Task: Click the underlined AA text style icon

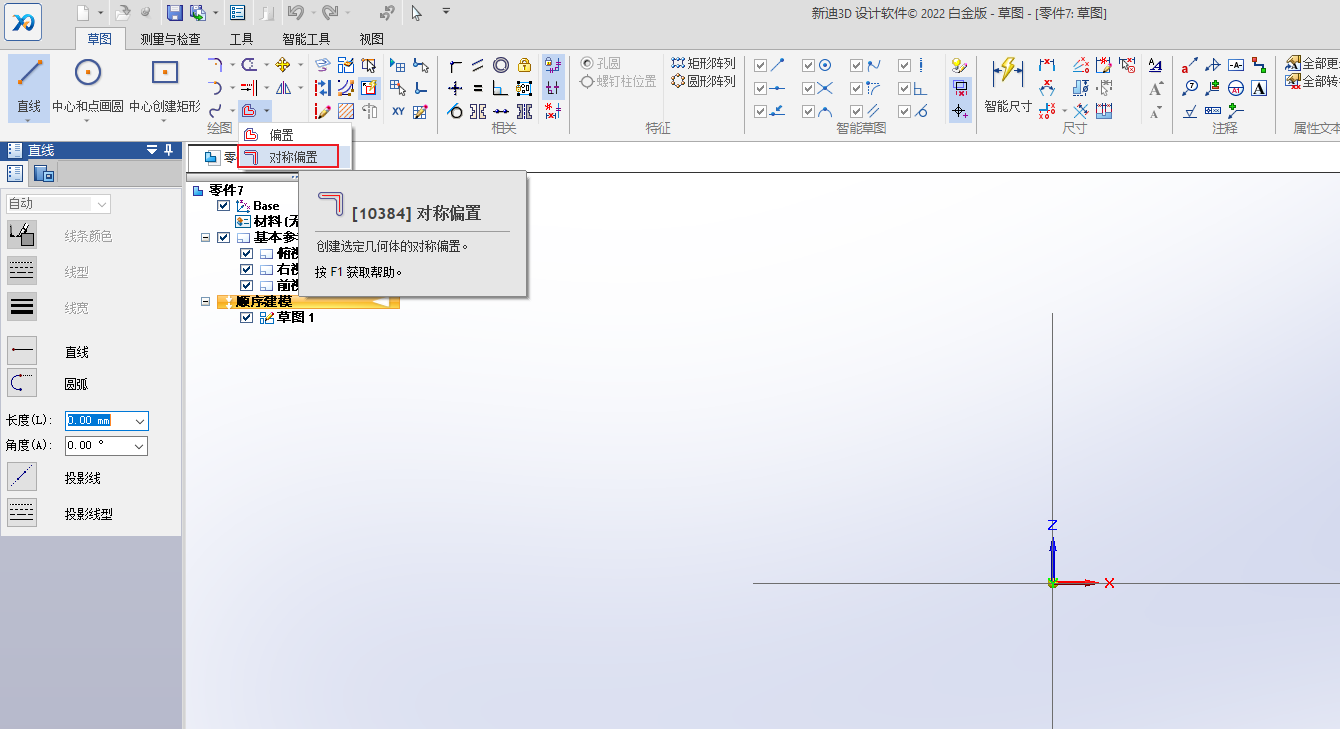Action: pos(1155,65)
